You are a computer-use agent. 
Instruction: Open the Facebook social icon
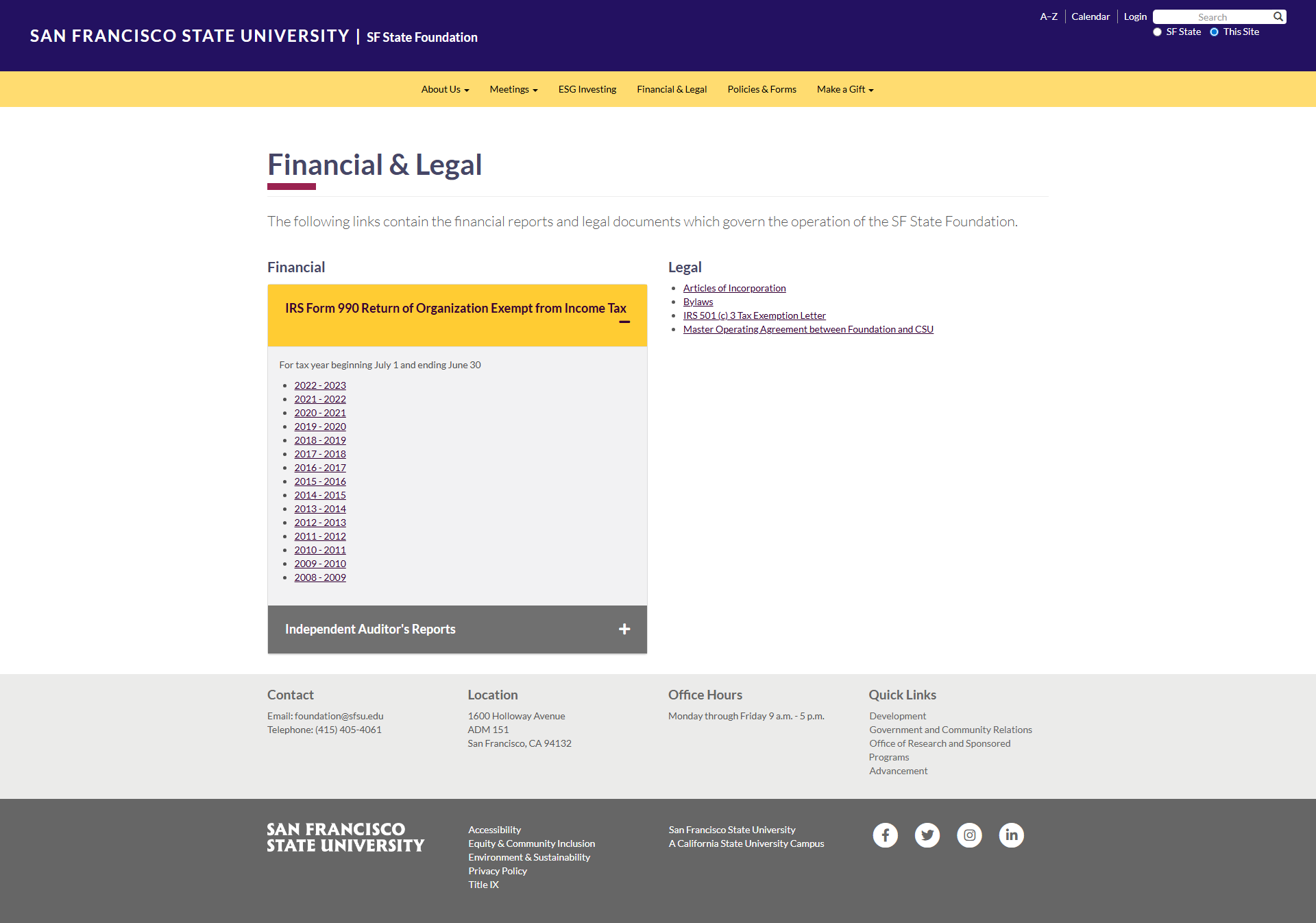886,835
